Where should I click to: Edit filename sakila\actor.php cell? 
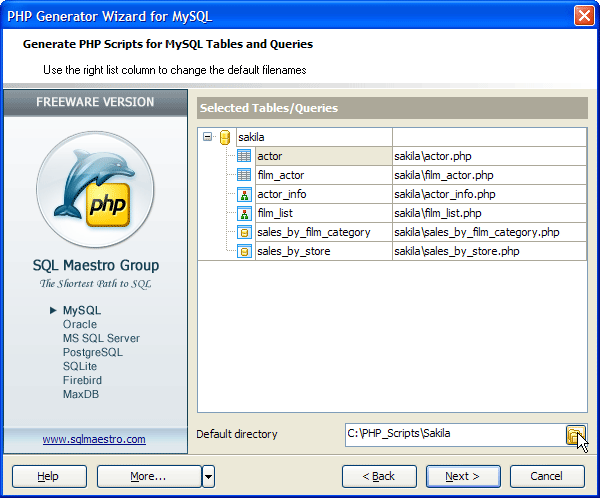pos(489,156)
